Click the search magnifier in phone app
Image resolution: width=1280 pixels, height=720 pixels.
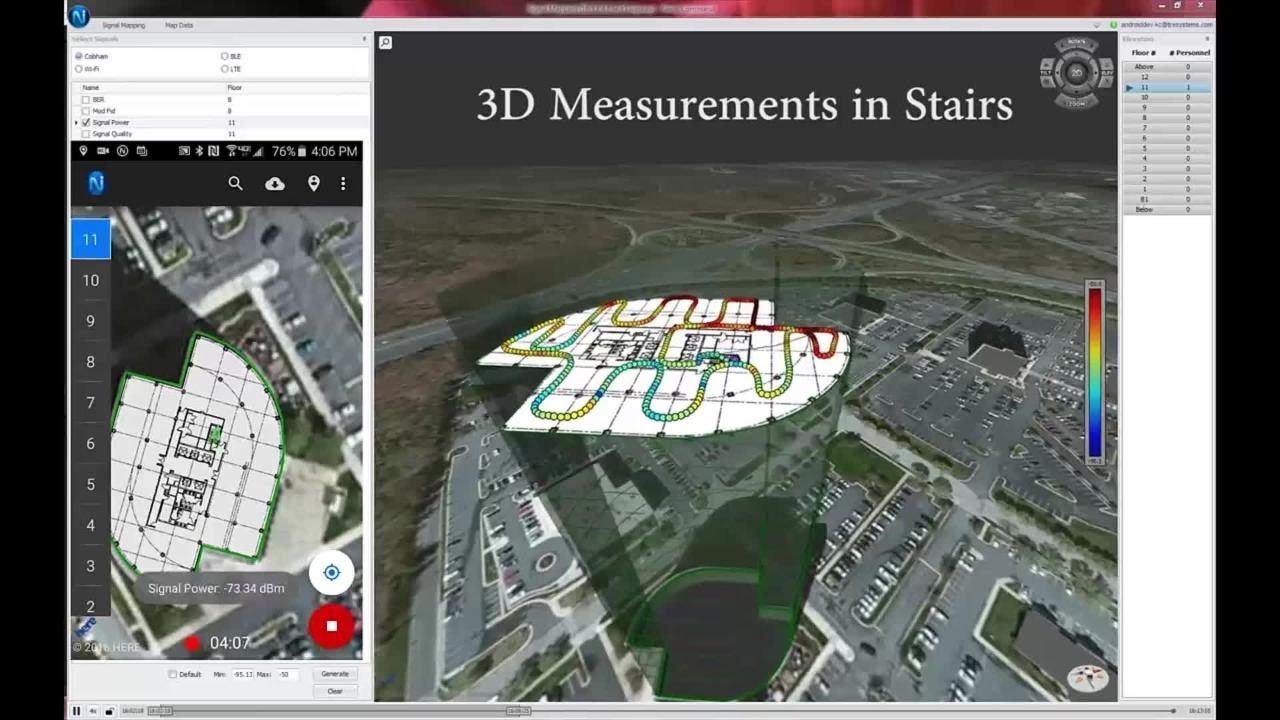[x=235, y=183]
